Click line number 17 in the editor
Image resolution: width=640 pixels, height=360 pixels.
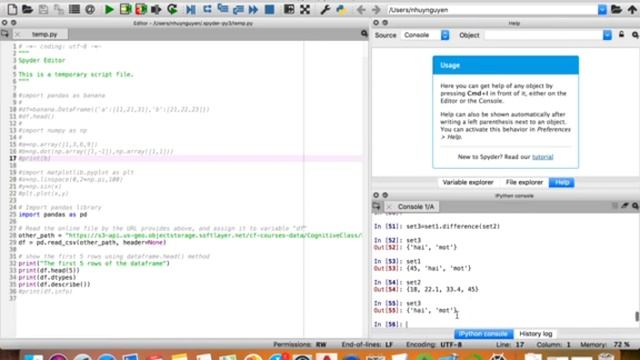click(13, 158)
